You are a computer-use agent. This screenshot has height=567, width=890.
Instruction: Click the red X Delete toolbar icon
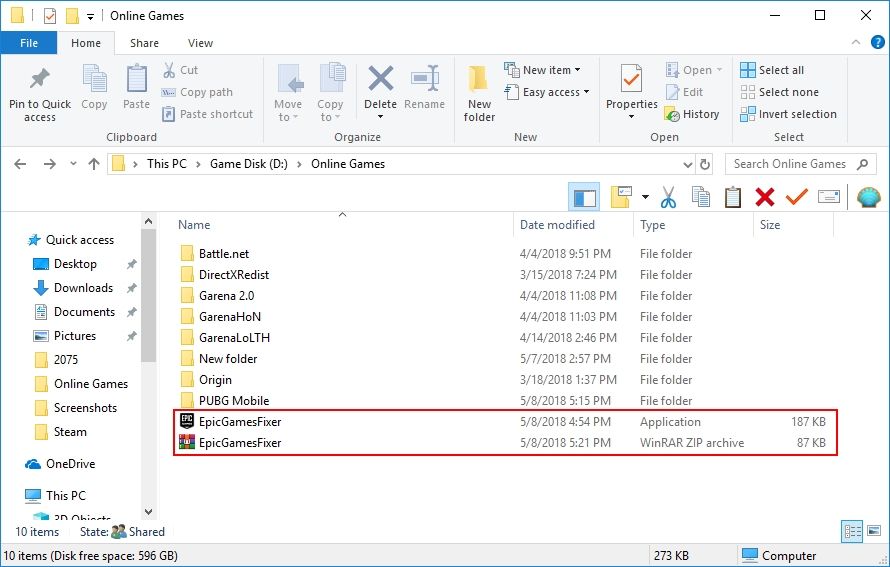[x=765, y=197]
